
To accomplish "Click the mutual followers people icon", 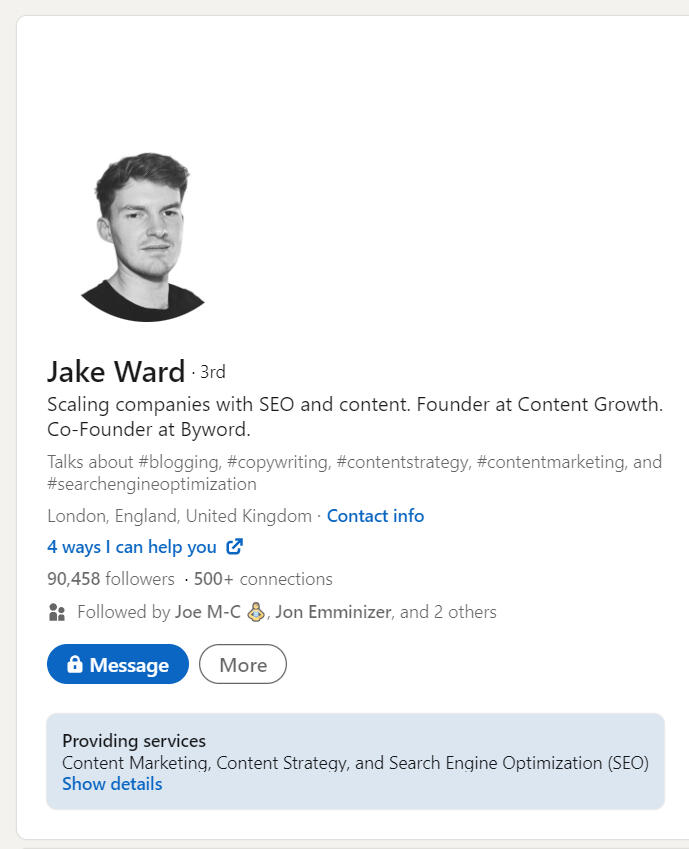I will coord(57,612).
